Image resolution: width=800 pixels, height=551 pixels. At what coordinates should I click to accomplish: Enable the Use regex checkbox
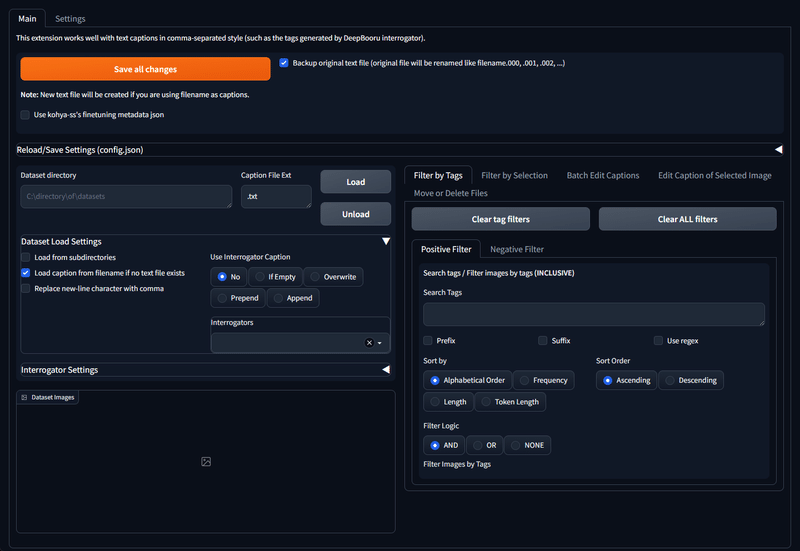[658, 340]
